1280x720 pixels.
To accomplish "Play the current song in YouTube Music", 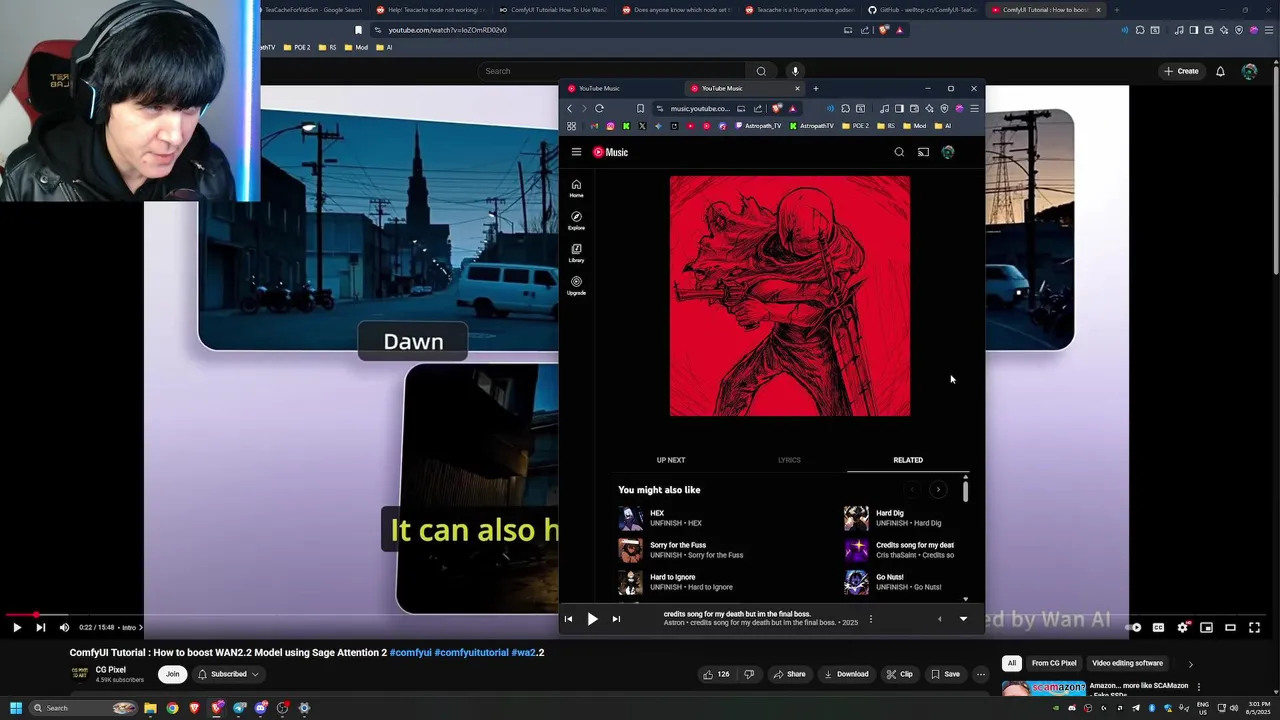I will pos(592,619).
